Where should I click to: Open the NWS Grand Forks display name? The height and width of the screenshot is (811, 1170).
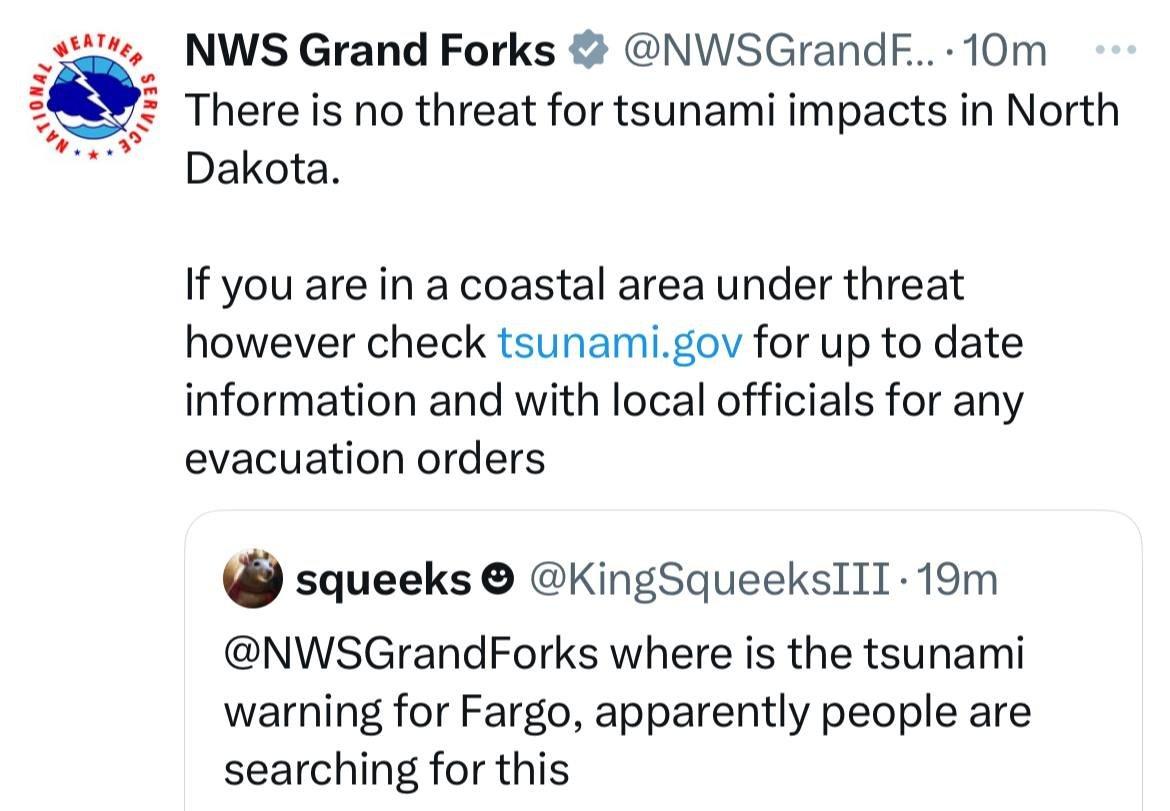(370, 49)
